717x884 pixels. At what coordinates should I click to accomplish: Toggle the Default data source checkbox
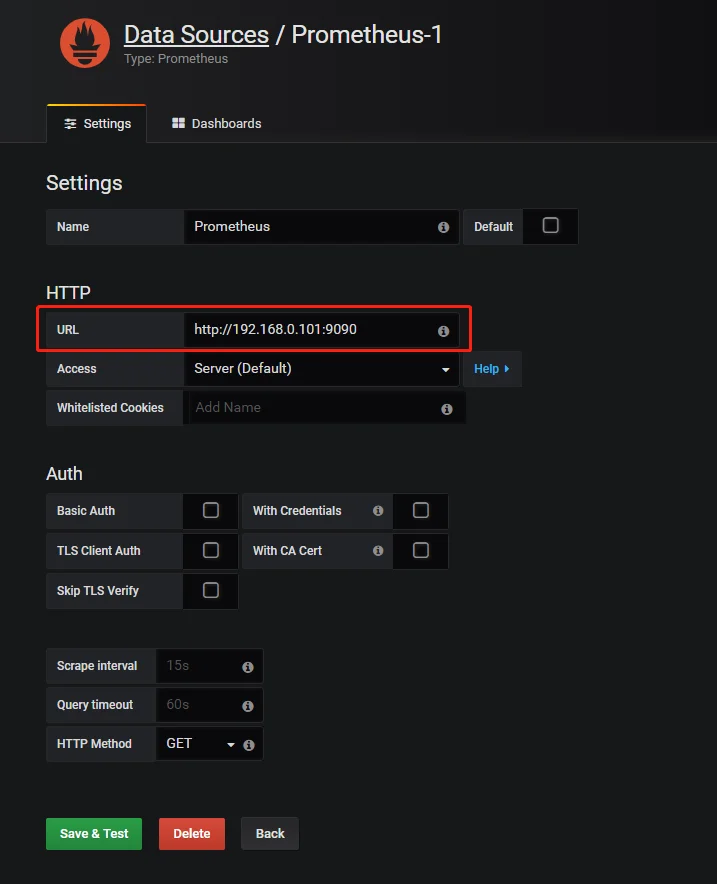551,226
